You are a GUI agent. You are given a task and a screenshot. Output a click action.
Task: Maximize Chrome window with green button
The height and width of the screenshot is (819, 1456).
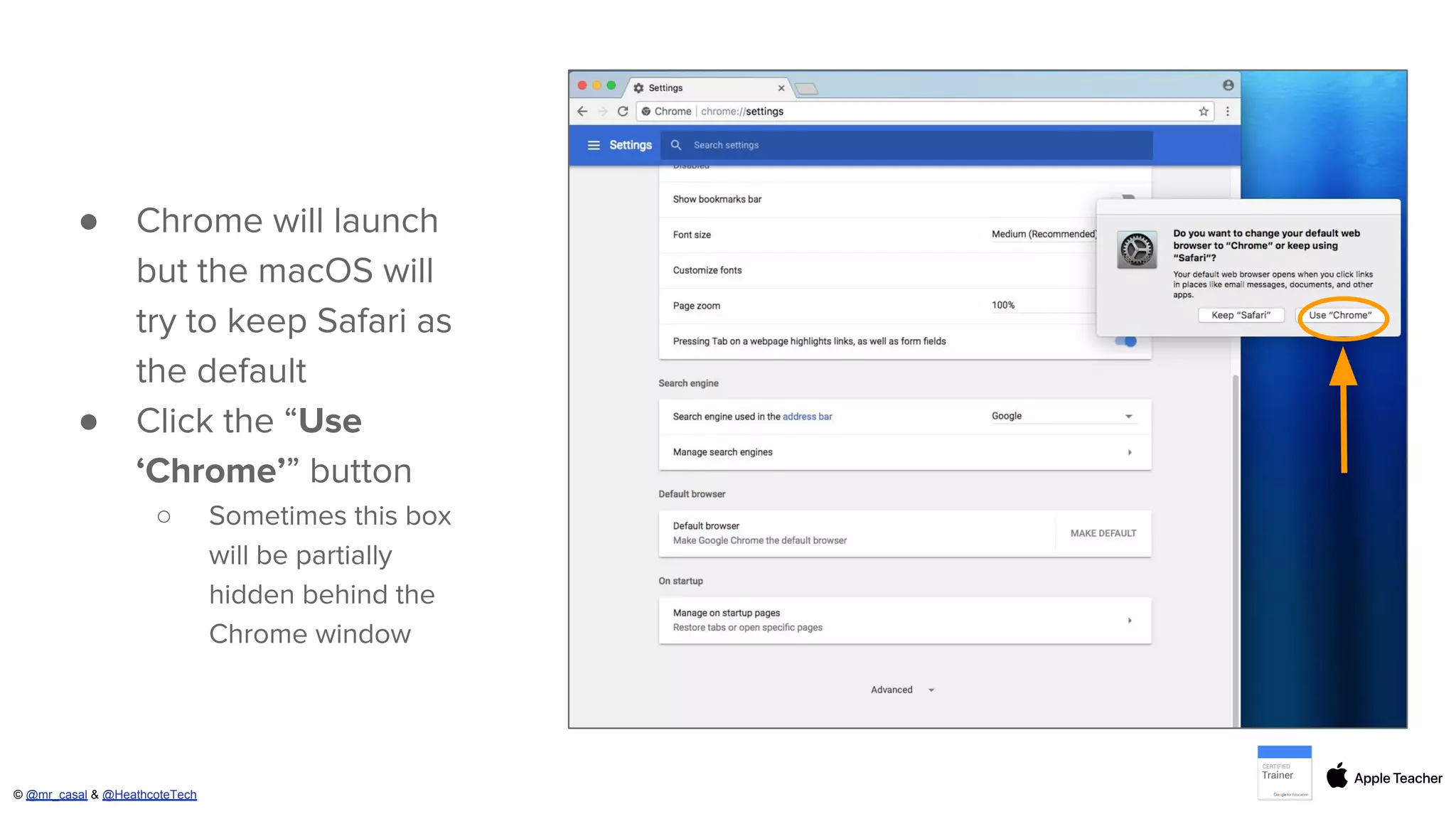[x=611, y=85]
